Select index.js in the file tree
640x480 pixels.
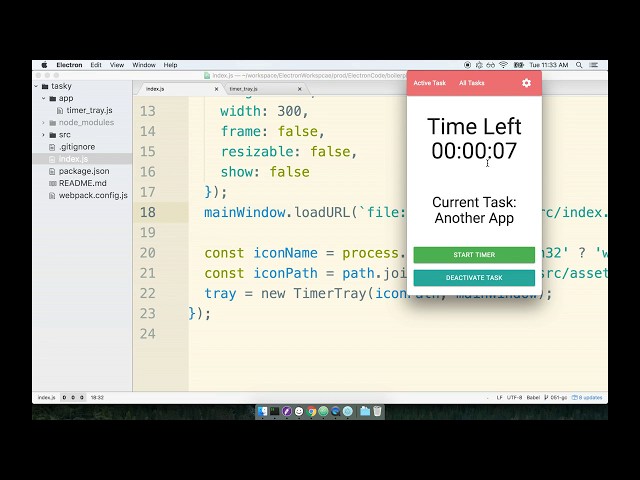tap(73, 159)
